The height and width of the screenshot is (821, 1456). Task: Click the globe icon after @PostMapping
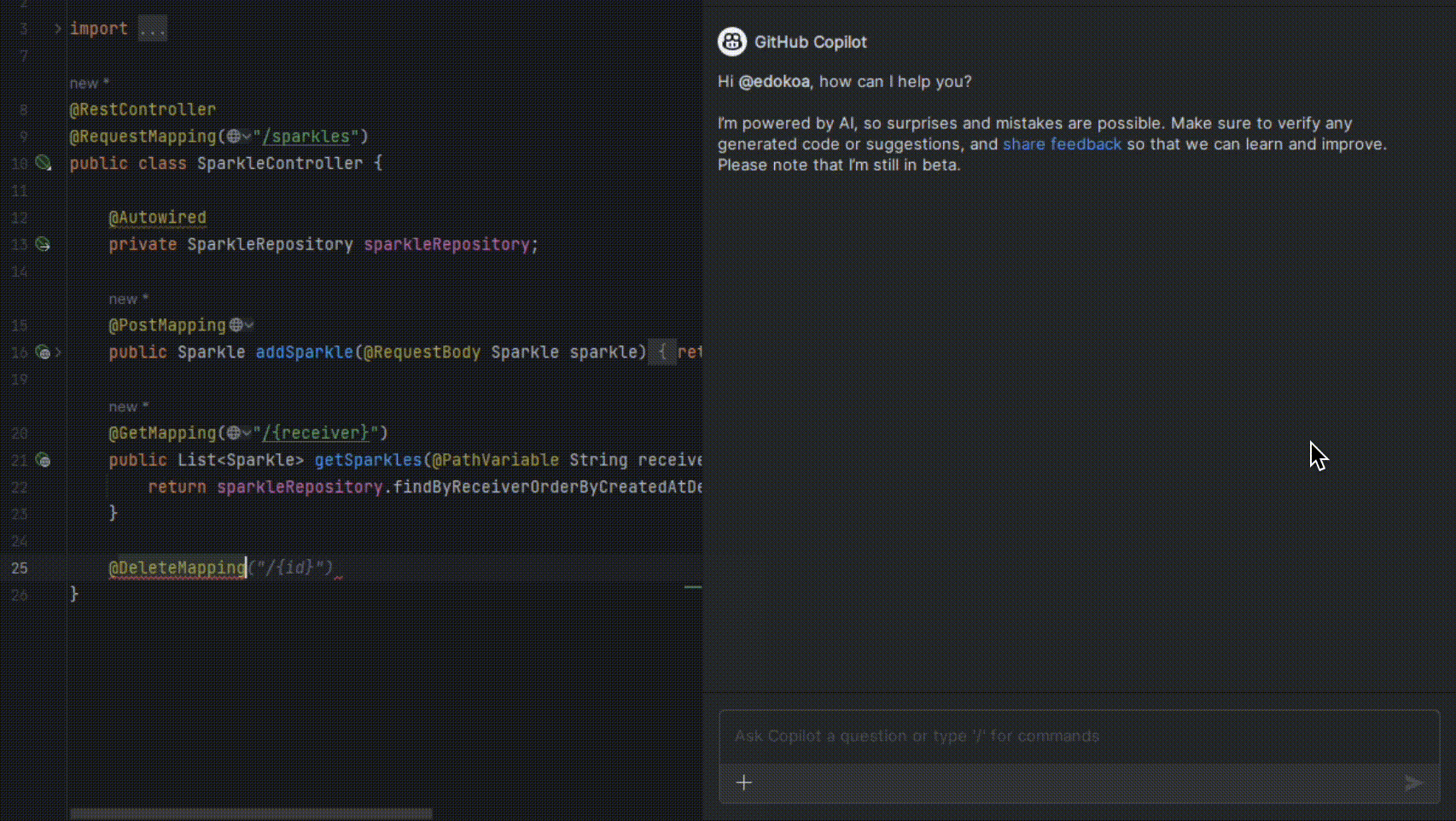236,325
